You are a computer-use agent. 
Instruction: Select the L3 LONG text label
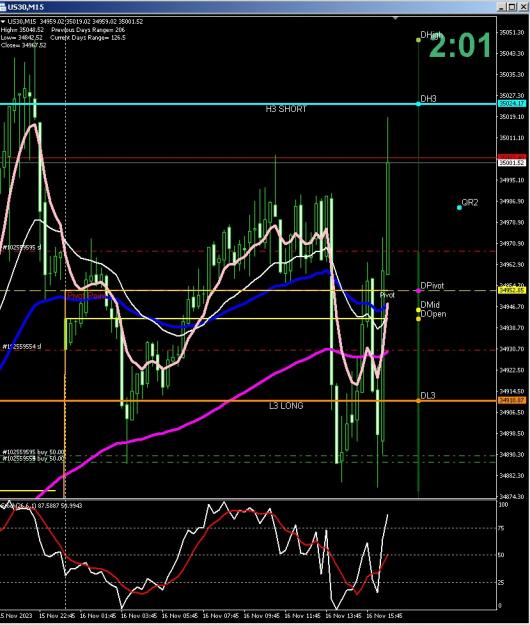click(x=286, y=406)
